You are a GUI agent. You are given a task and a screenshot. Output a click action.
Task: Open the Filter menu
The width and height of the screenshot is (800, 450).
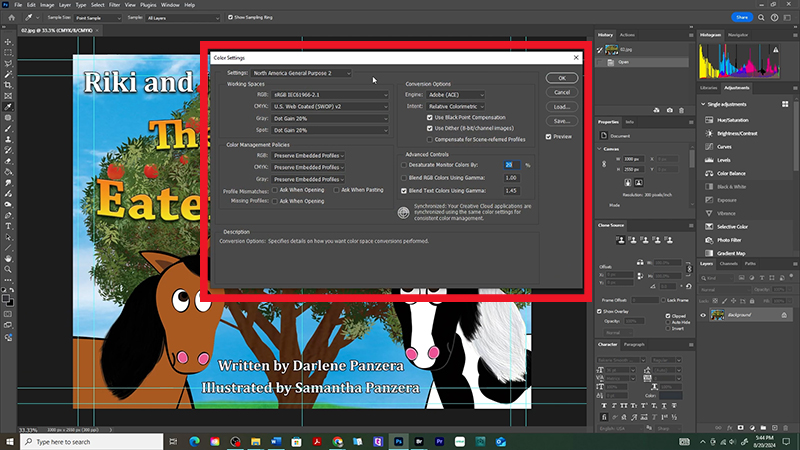(x=114, y=5)
